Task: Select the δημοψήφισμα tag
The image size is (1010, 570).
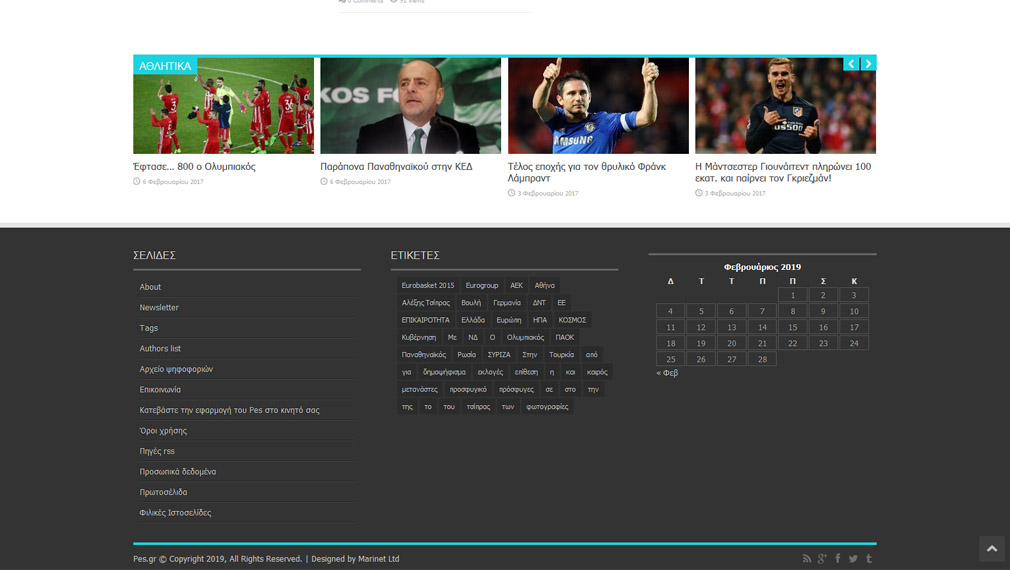Action: click(444, 372)
